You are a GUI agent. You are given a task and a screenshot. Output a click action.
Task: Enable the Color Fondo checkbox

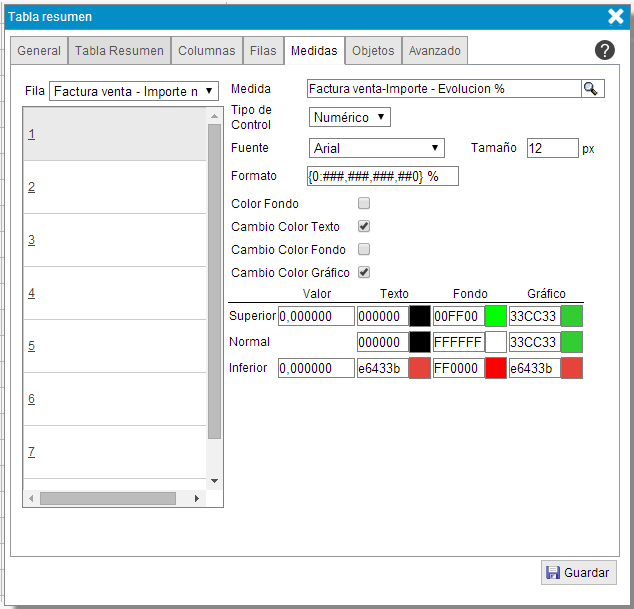pos(364,204)
